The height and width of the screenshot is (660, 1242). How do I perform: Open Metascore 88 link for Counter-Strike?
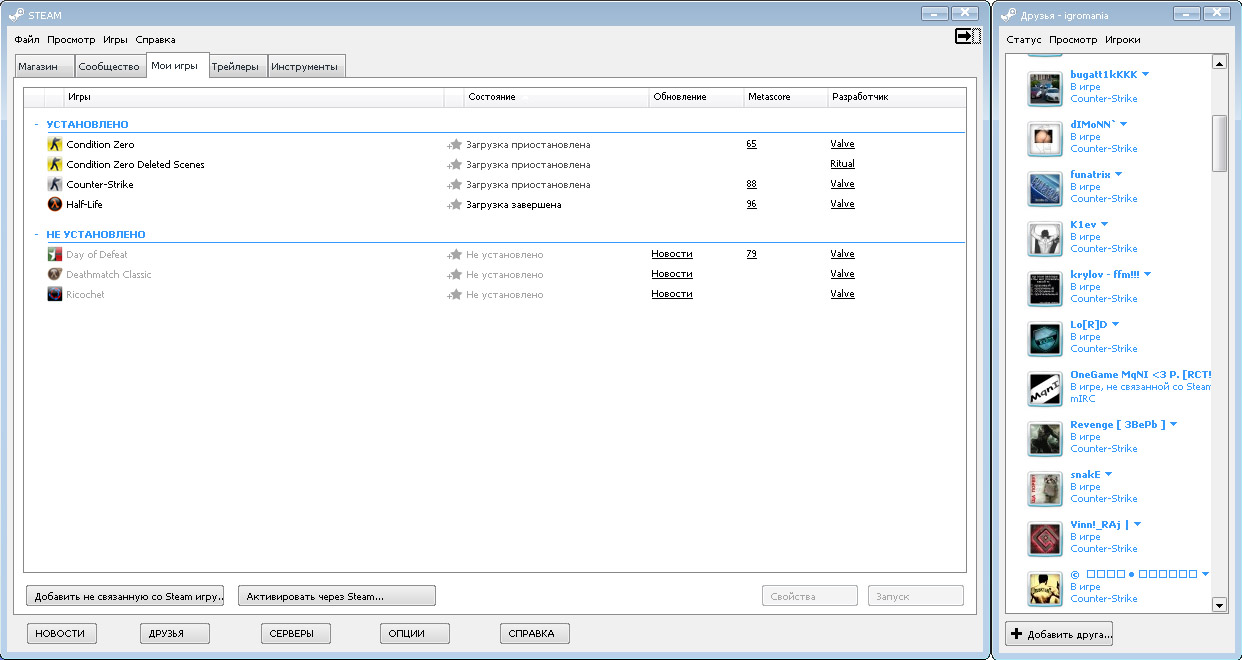[752, 184]
